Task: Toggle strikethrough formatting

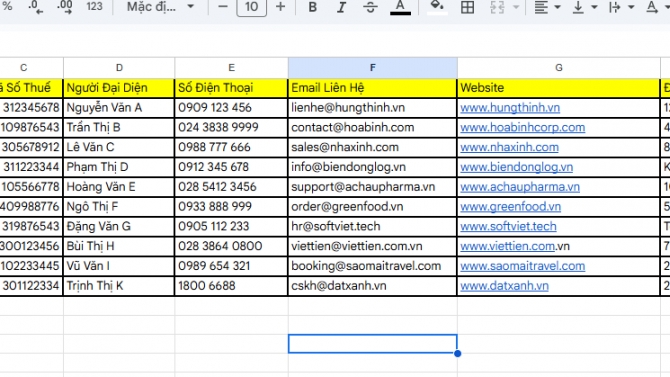Action: click(x=370, y=6)
